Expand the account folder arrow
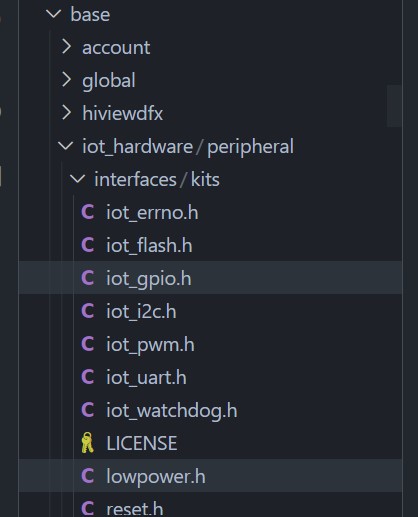Viewport: 418px width, 517px height. 66,47
